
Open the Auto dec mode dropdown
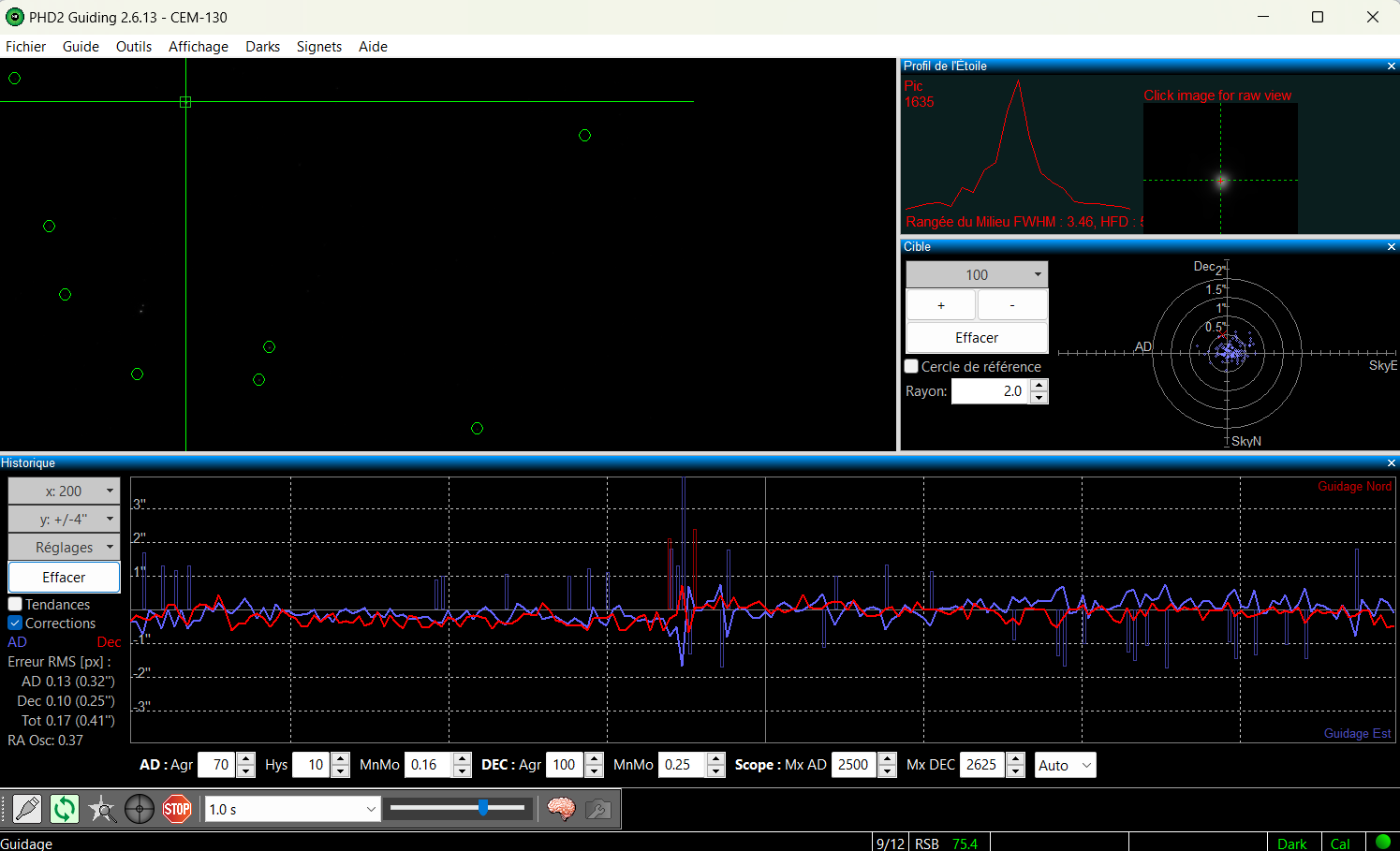(1066, 766)
